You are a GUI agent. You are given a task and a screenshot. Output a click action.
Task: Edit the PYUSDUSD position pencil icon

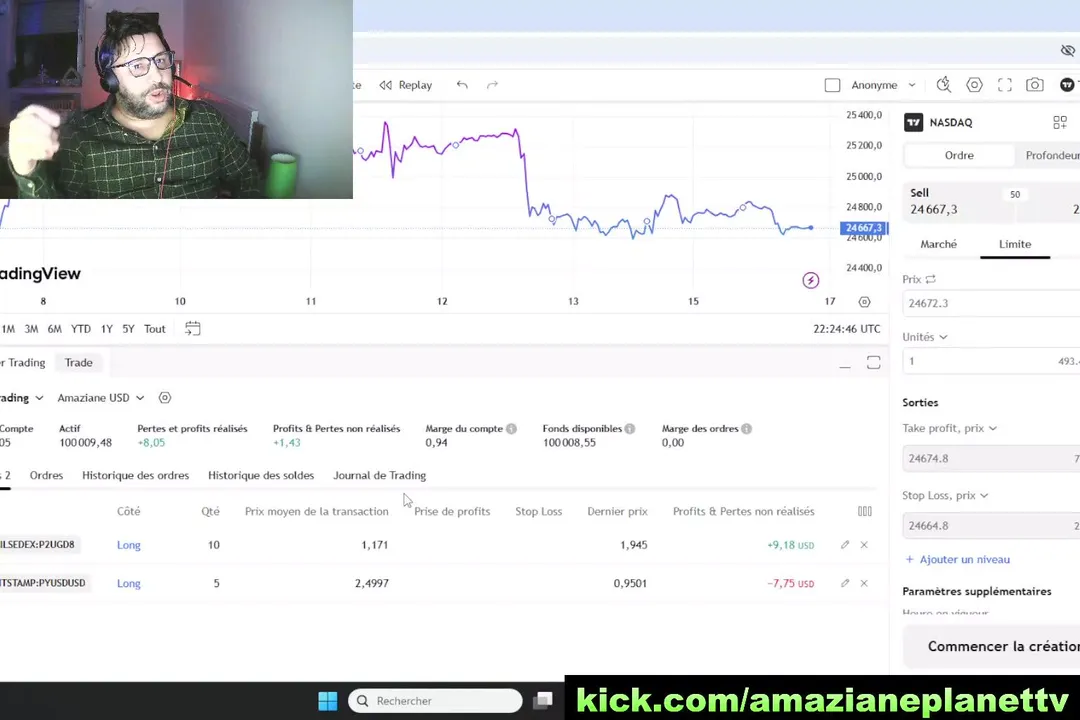(x=845, y=584)
